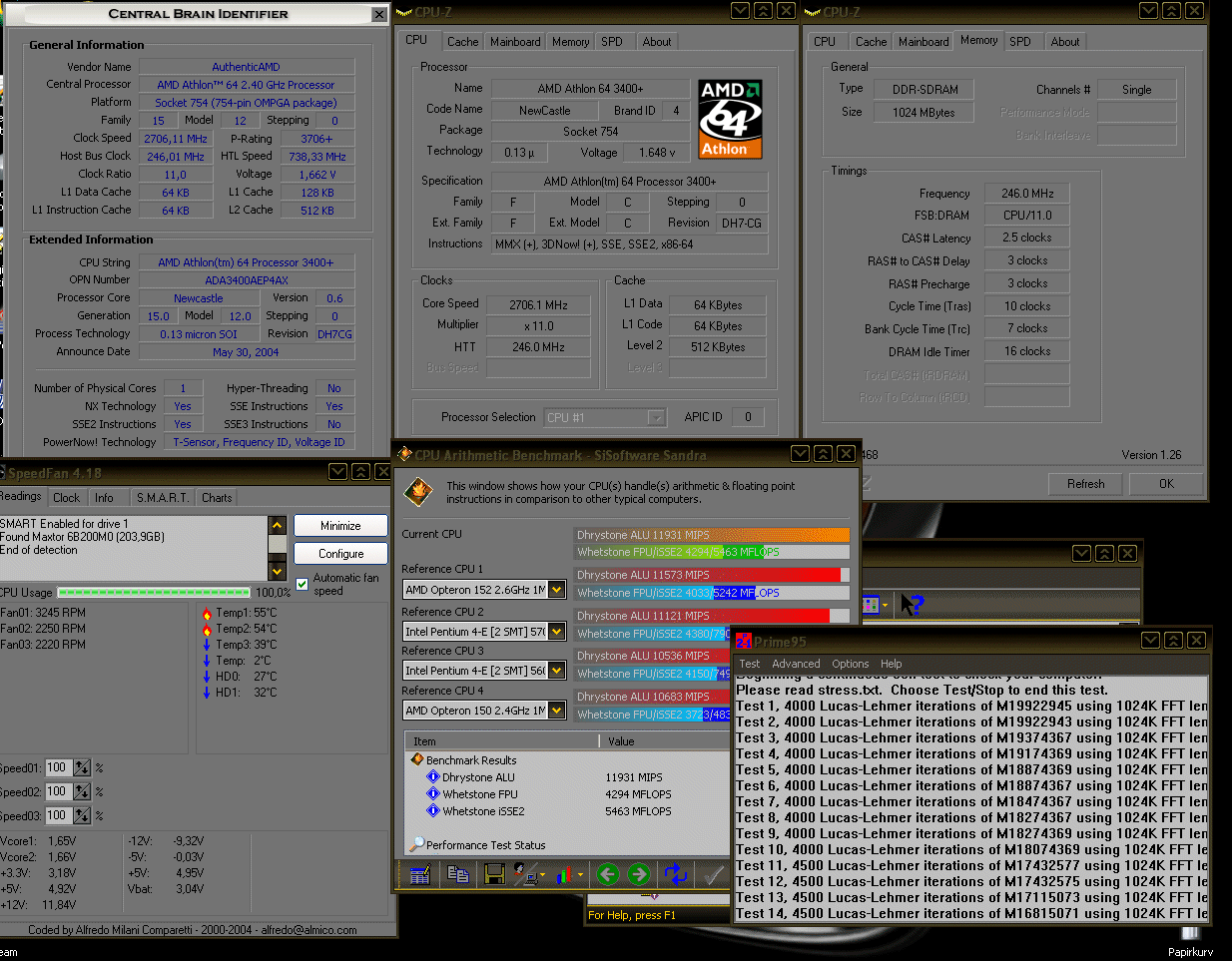Viewport: 1232px width, 961px height.
Task: Click the Whetstone iSSE2 result diamond icon
Action: pos(433,811)
